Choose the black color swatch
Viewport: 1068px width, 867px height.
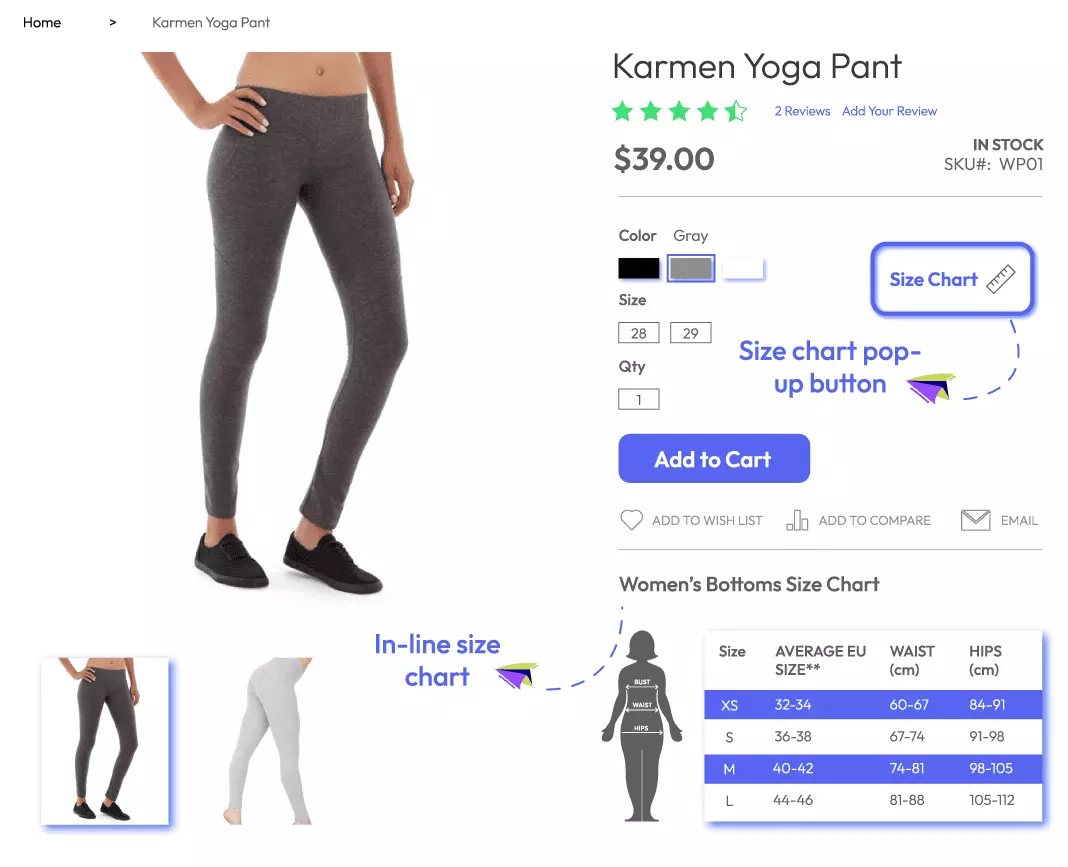(x=639, y=268)
